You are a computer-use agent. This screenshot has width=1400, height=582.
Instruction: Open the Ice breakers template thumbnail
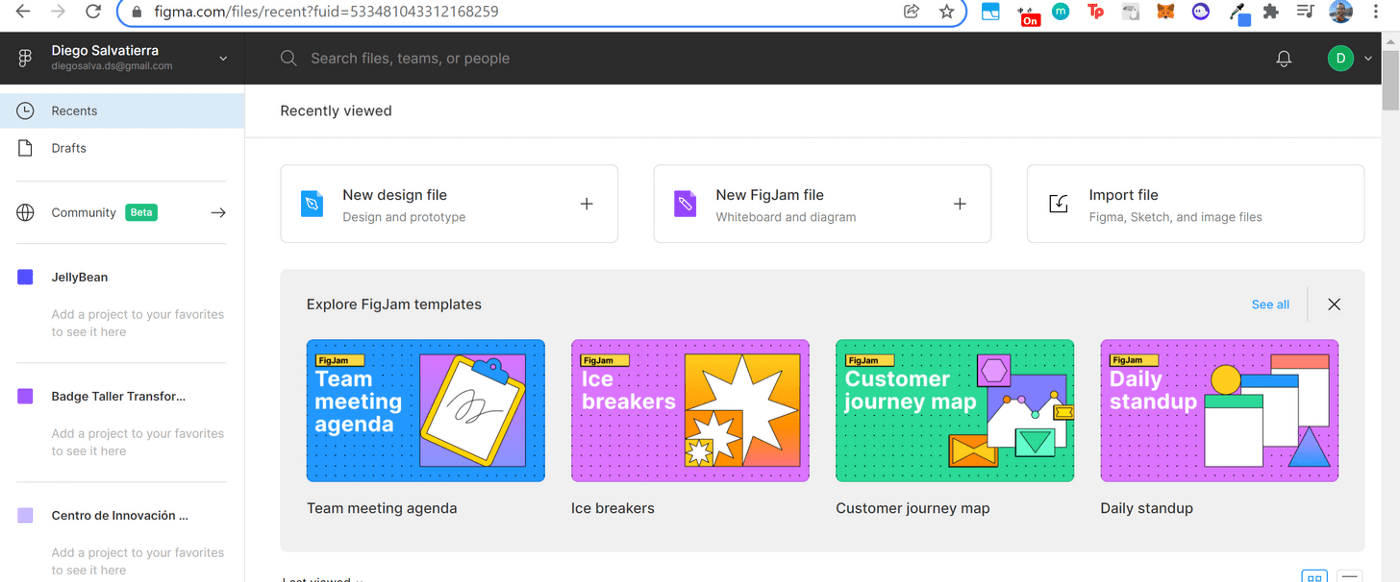pyautogui.click(x=690, y=411)
